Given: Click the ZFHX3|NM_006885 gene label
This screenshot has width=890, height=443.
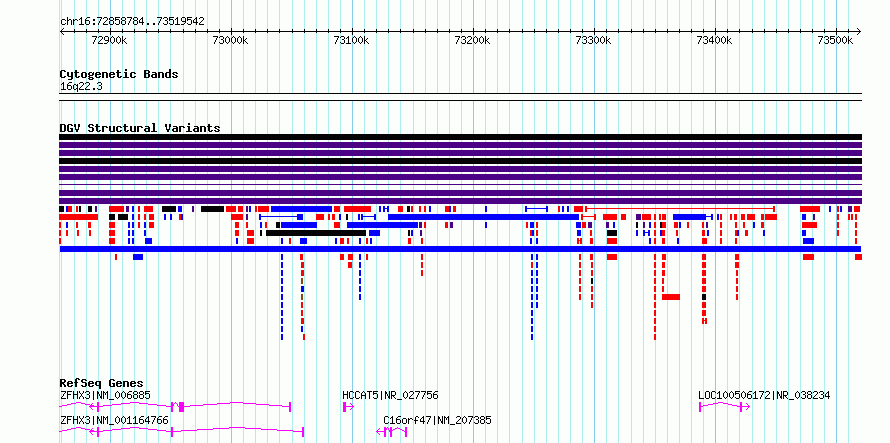Looking at the screenshot, I should tap(106, 395).
